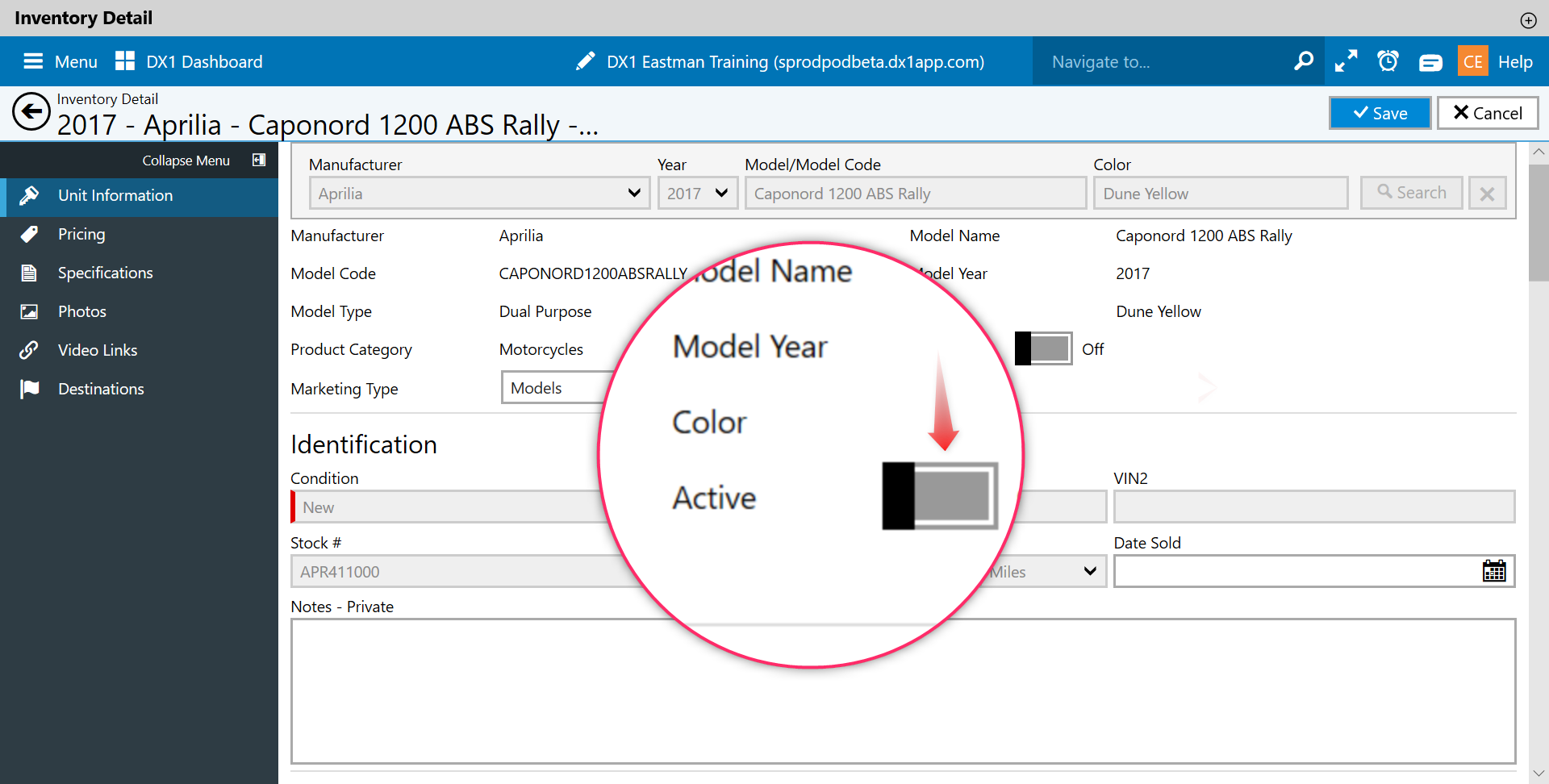Screen dimensions: 1549x784
Task: Click the Specifications document icon
Action: point(29,273)
